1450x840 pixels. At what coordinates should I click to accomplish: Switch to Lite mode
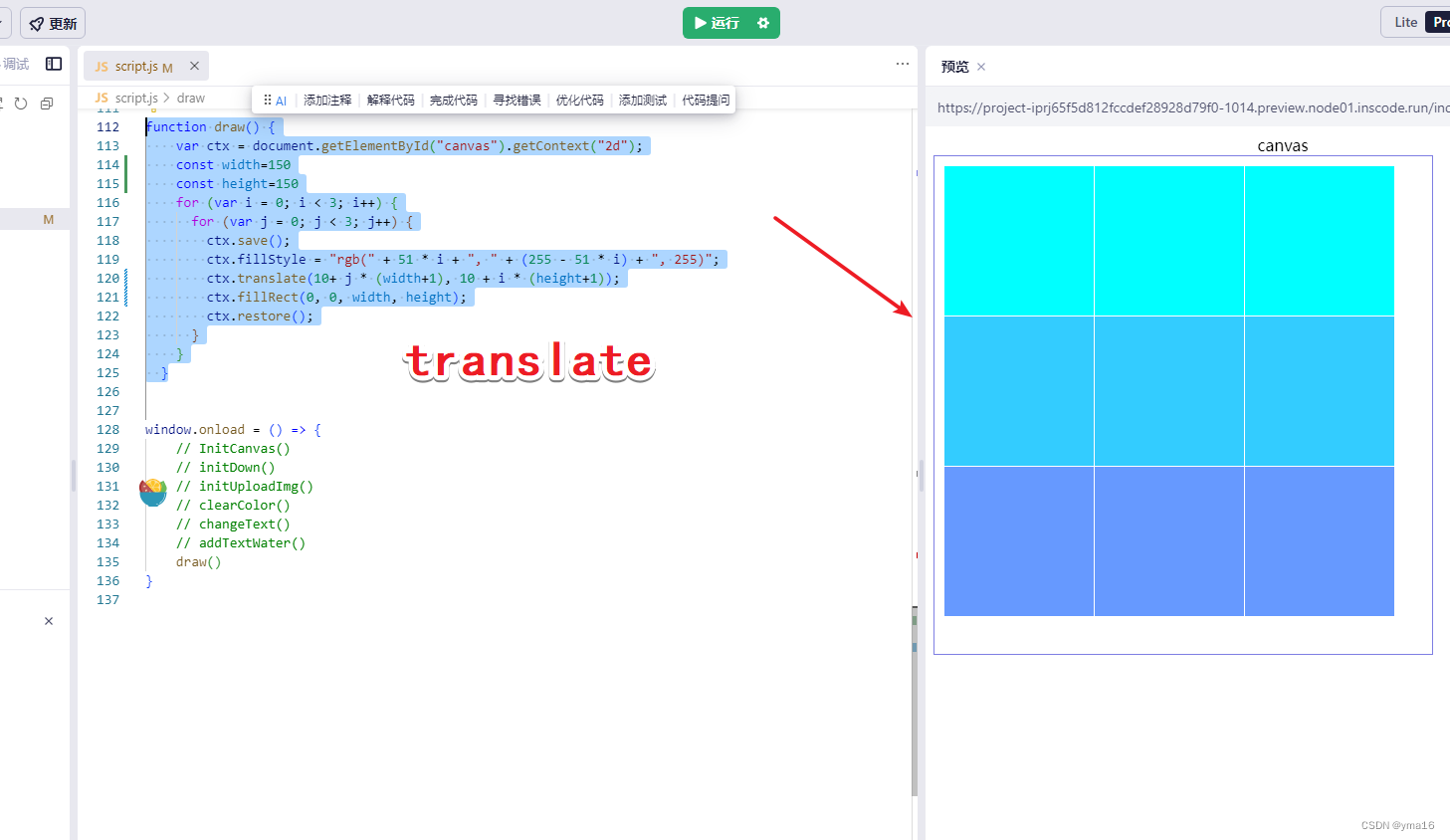(x=1405, y=23)
